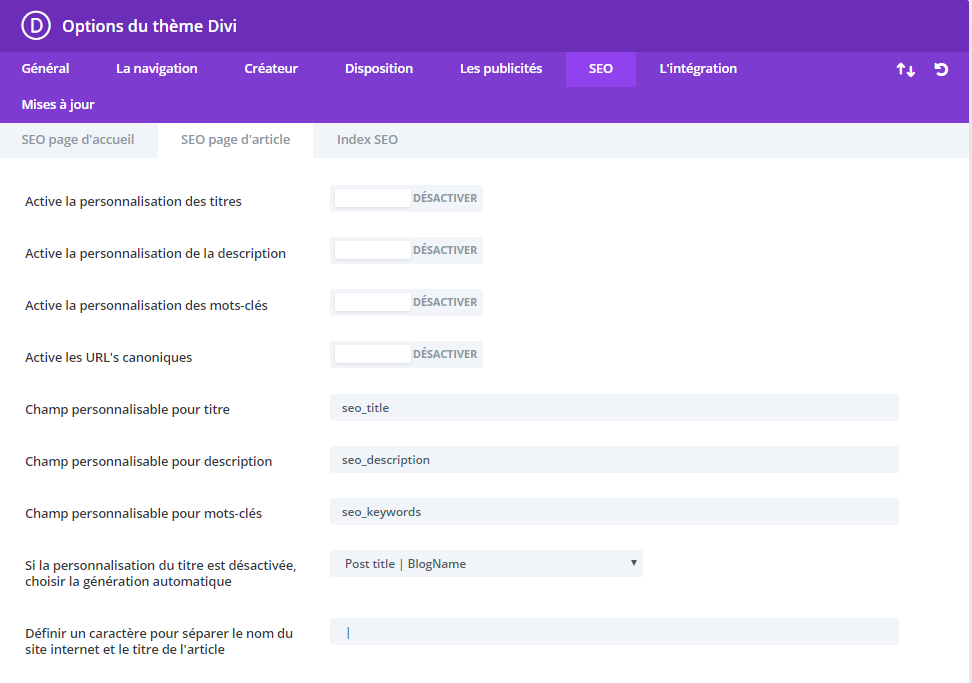Click label 'Active les URL's canoniques'
972x683 pixels.
coord(108,358)
